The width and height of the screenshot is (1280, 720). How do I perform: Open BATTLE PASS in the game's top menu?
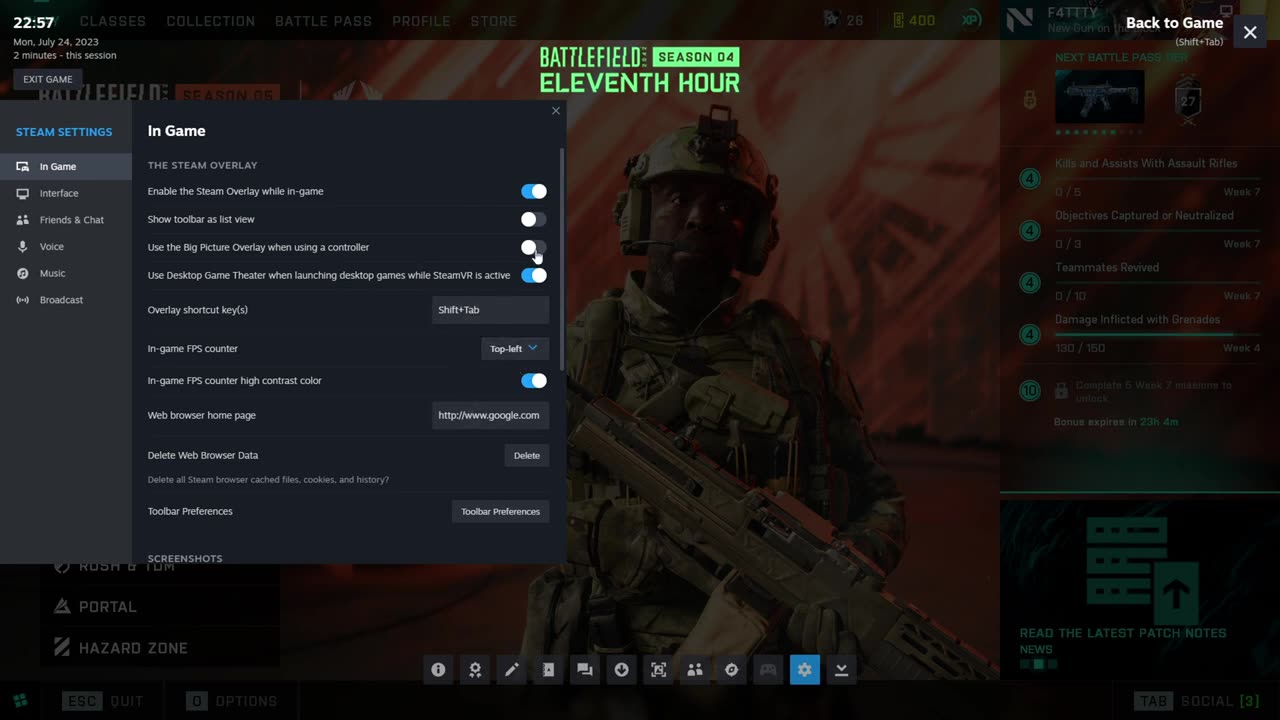(323, 21)
